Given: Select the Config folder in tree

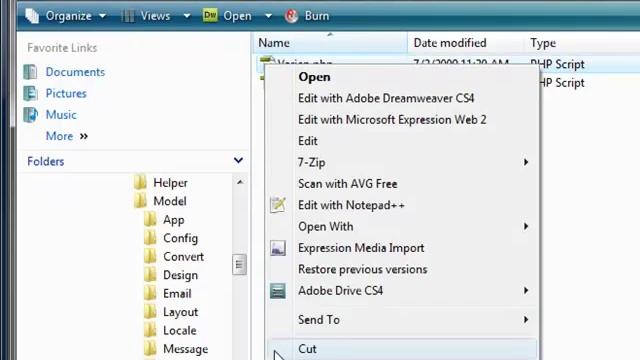Looking at the screenshot, I should tap(180, 238).
